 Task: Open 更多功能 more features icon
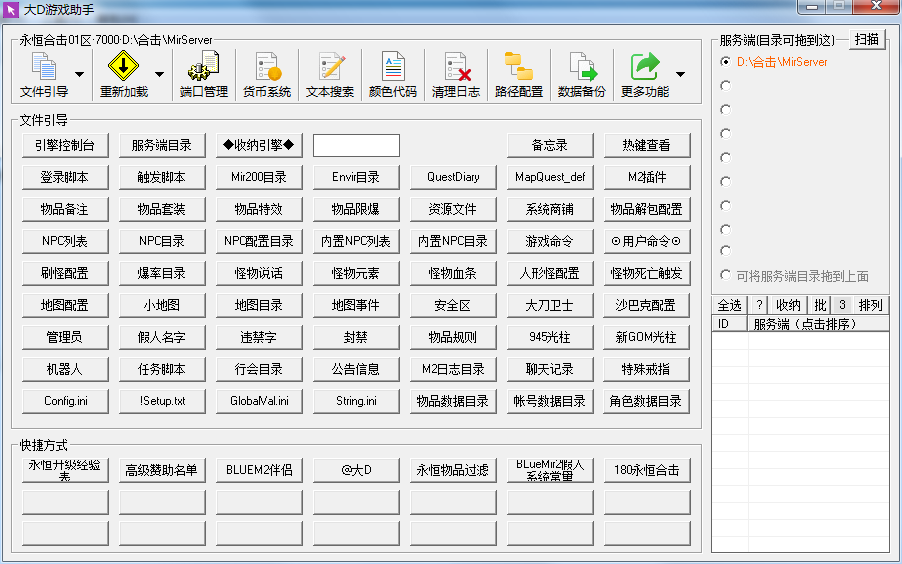click(x=645, y=74)
